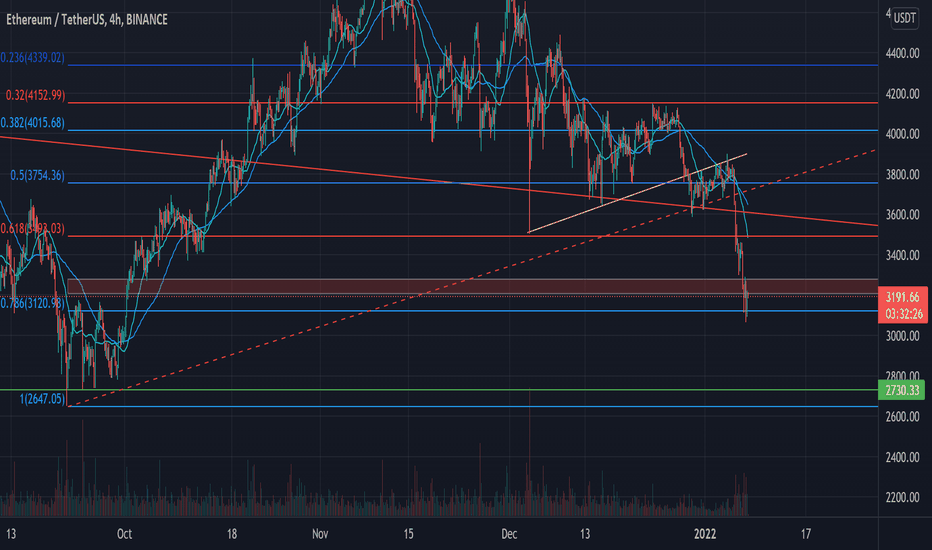Click the Oct date on time axis
Image resolution: width=932 pixels, height=550 pixels.
click(x=124, y=534)
